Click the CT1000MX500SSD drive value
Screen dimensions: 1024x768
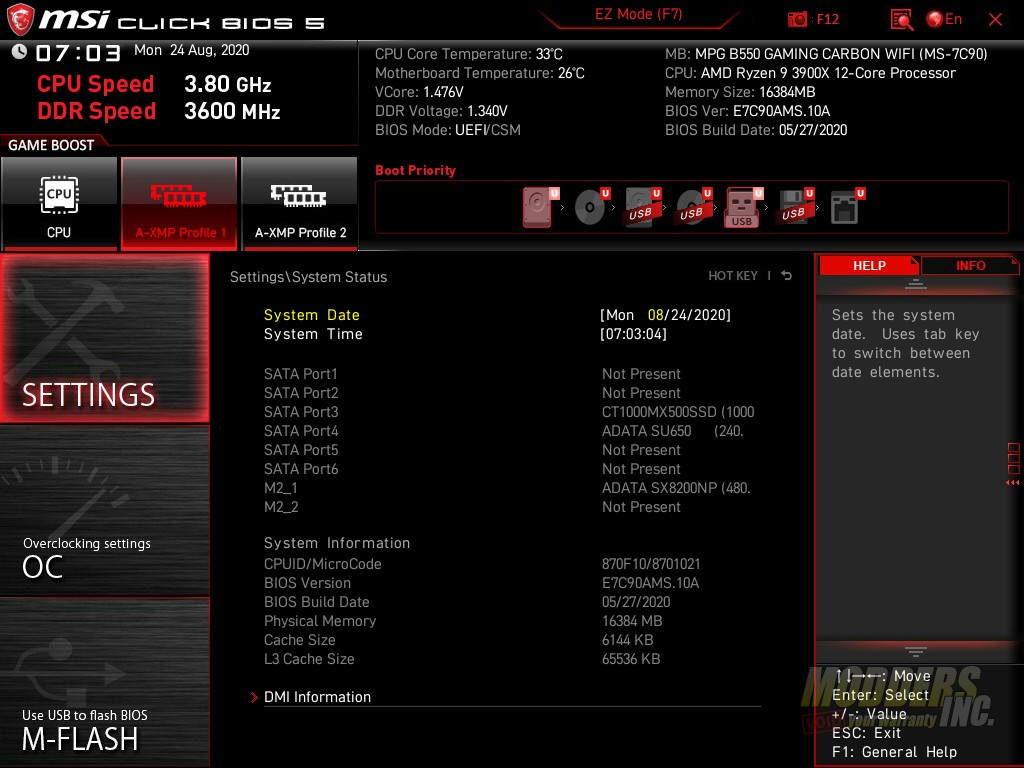pyautogui.click(x=678, y=411)
